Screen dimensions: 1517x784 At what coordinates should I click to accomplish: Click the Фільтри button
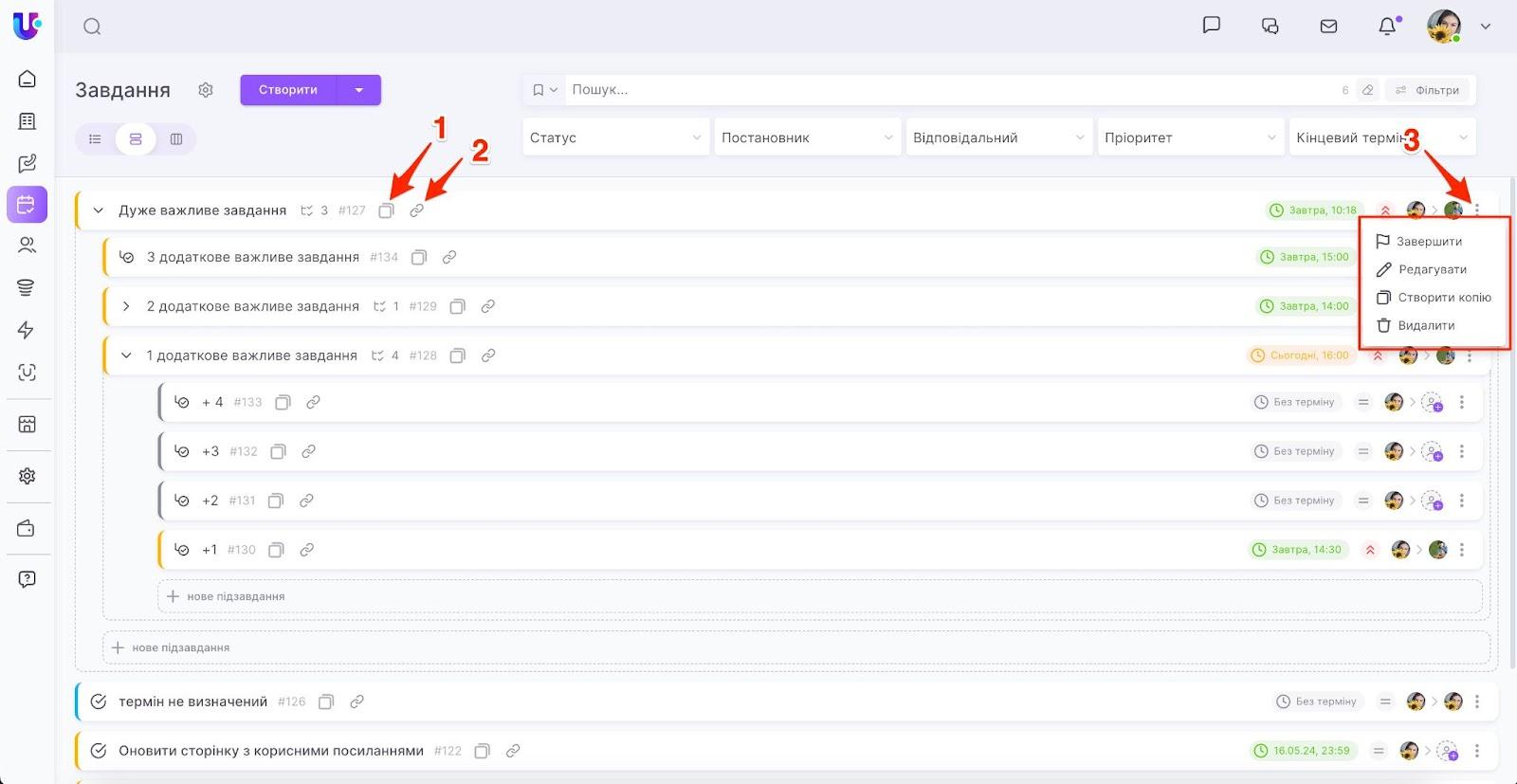pos(1428,90)
